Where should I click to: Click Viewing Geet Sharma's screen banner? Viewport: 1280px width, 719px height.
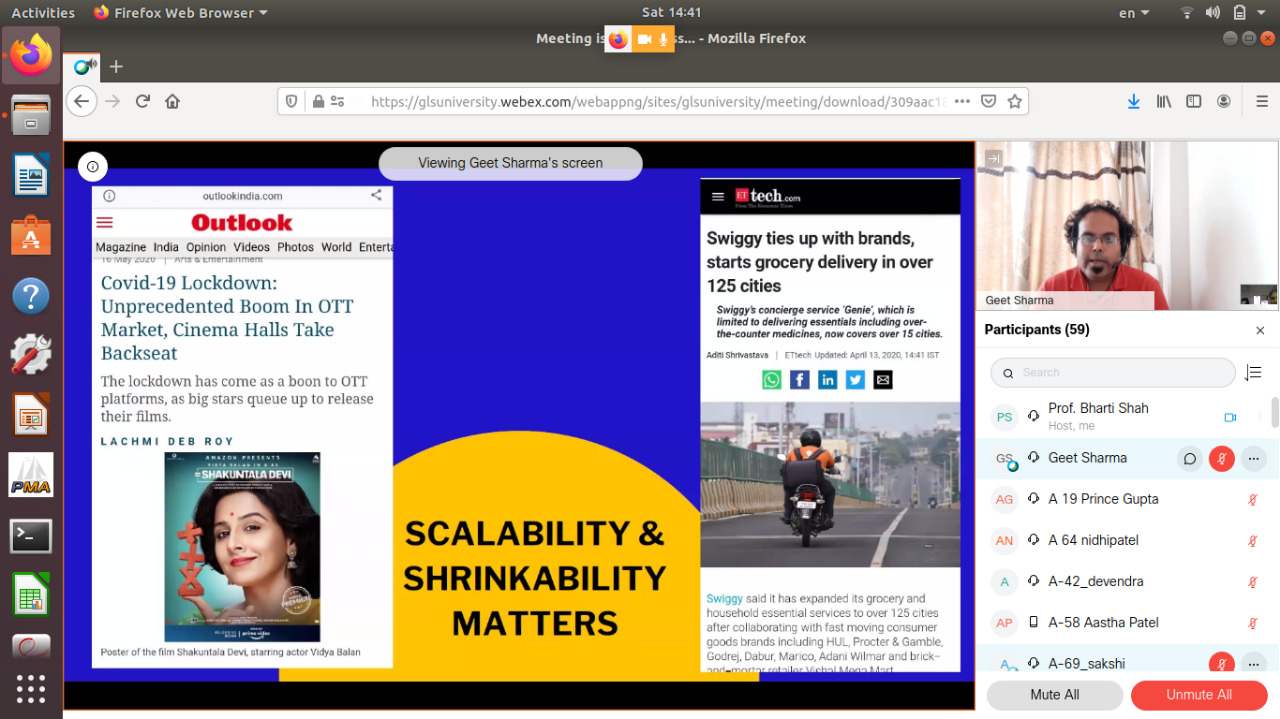[510, 163]
